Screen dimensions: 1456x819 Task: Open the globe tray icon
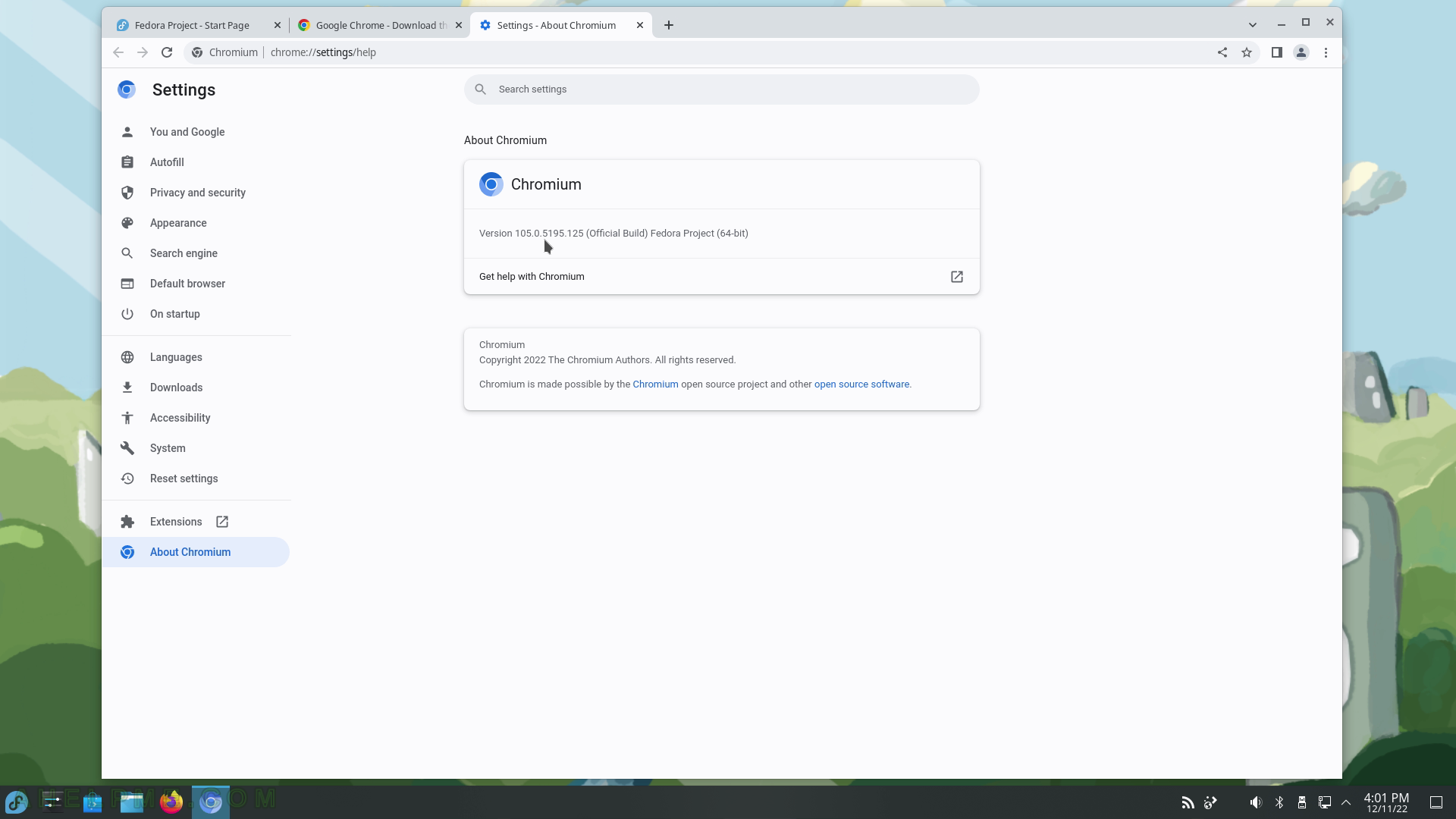[1211, 802]
